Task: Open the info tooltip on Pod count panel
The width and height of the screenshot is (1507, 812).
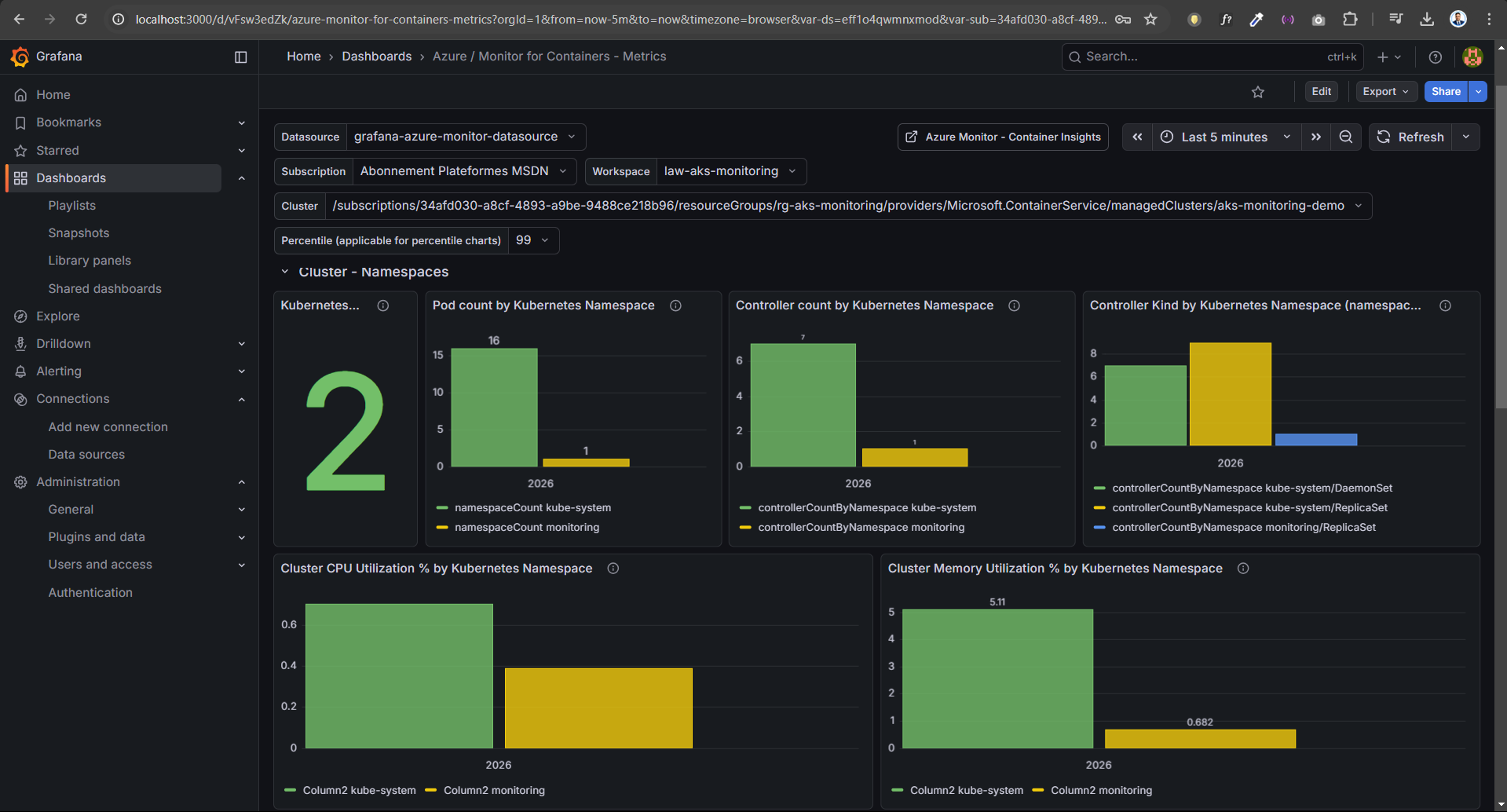Action: coord(675,305)
